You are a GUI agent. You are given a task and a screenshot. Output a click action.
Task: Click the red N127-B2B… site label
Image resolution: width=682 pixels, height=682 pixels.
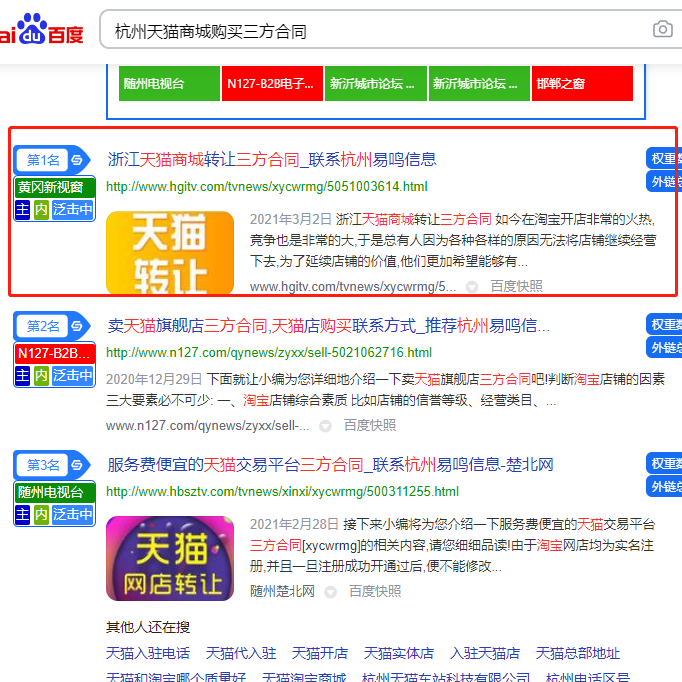point(55,353)
